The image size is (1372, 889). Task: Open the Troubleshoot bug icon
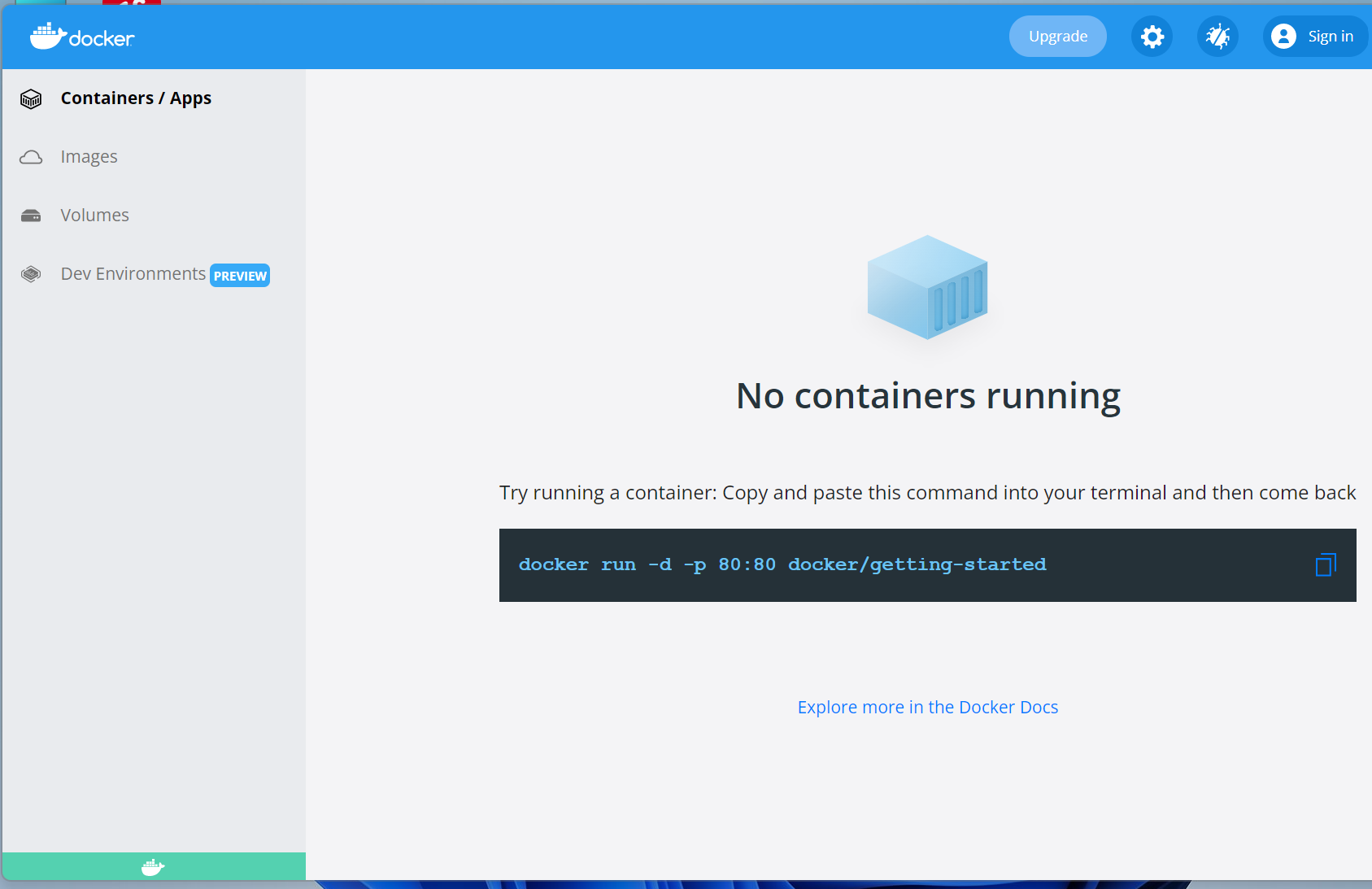1217,36
